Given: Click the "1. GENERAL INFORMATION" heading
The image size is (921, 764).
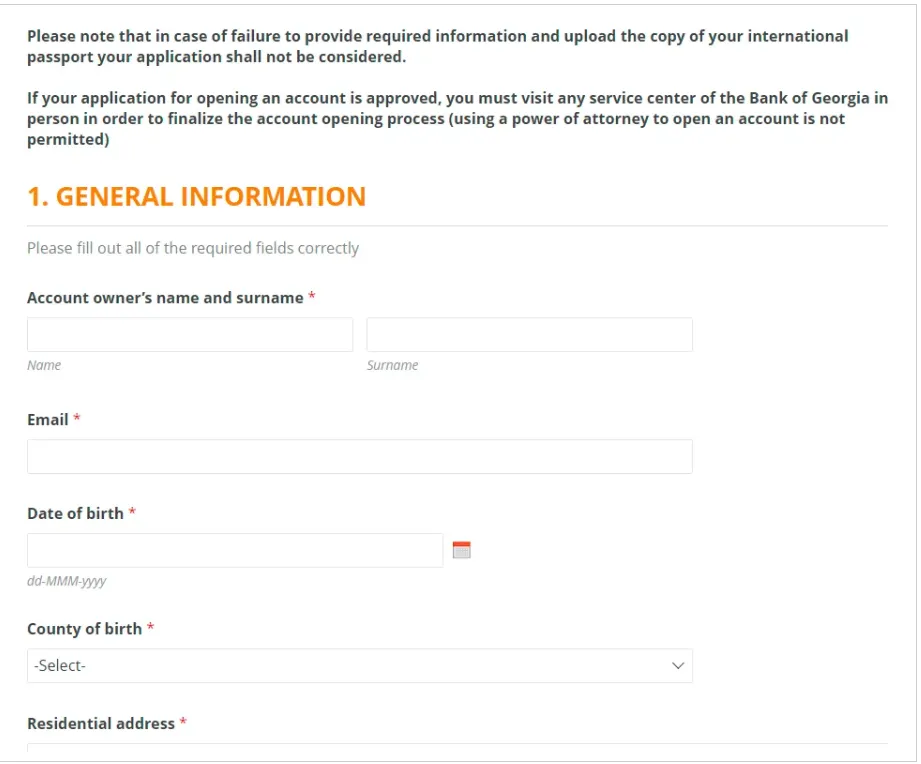Looking at the screenshot, I should [x=196, y=196].
